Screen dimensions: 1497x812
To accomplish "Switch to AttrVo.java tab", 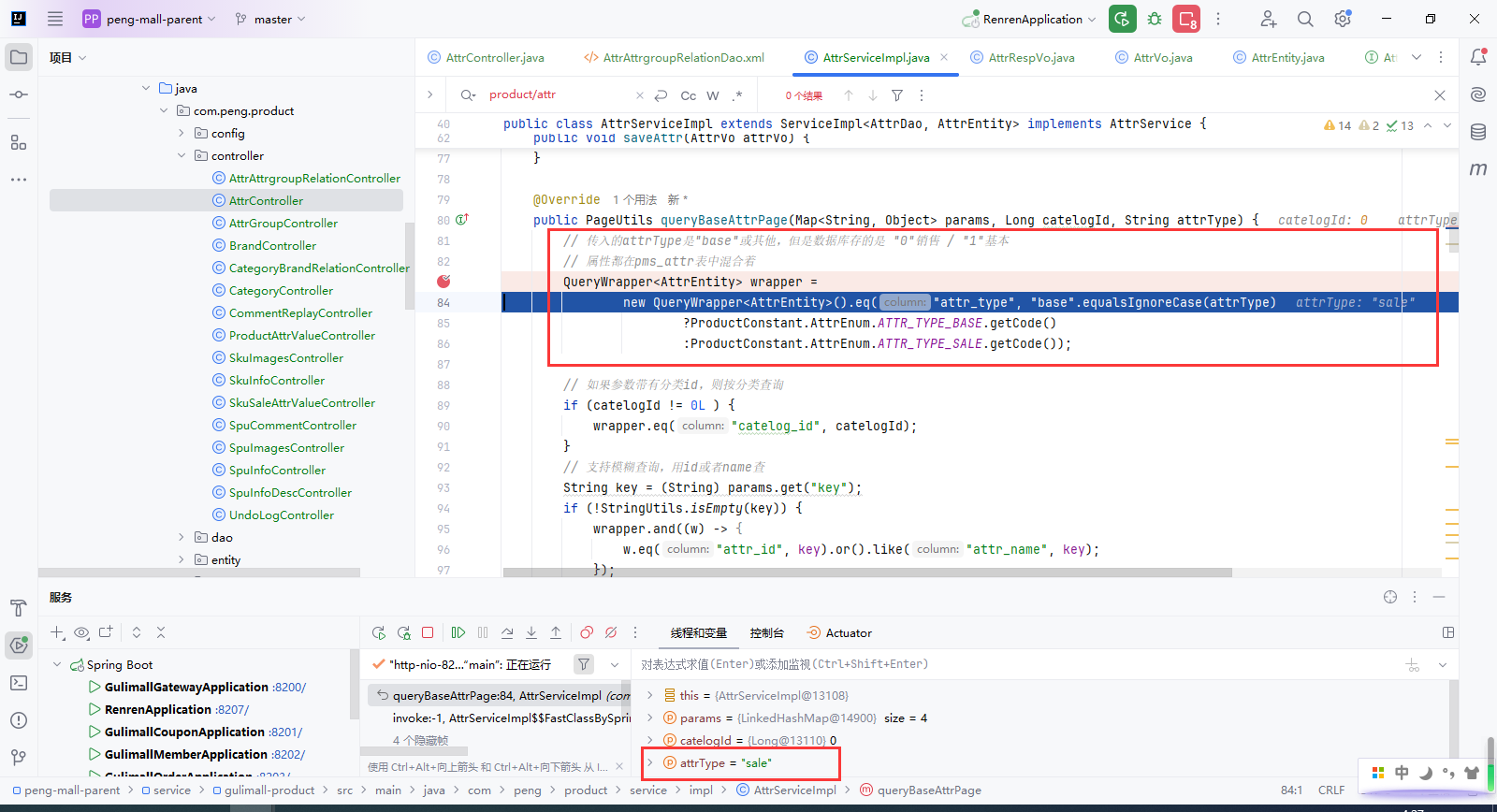I will point(1154,57).
